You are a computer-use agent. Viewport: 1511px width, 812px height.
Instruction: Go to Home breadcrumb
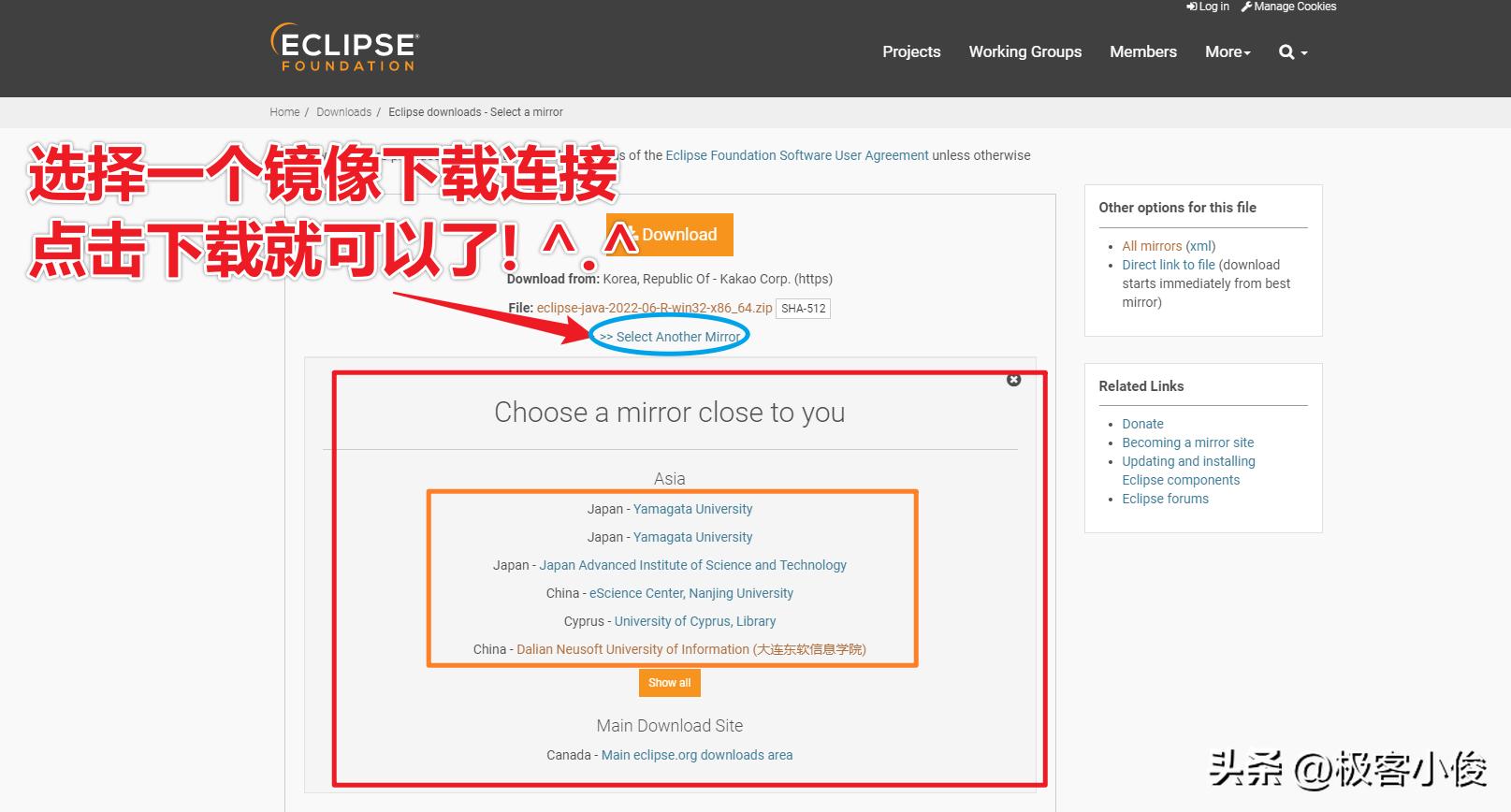[284, 112]
